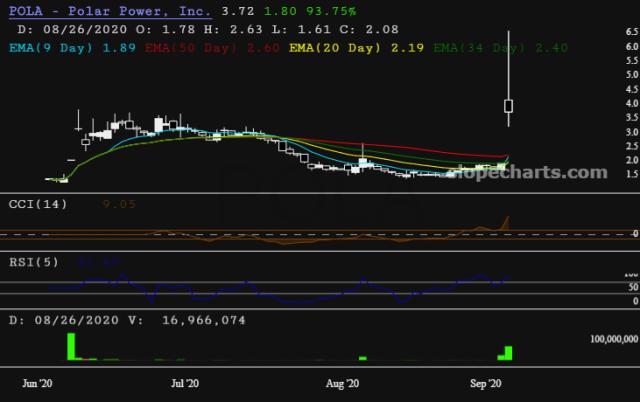The height and width of the screenshot is (402, 640).
Task: Click the Jun '20 date axis label
Action: tap(37, 383)
